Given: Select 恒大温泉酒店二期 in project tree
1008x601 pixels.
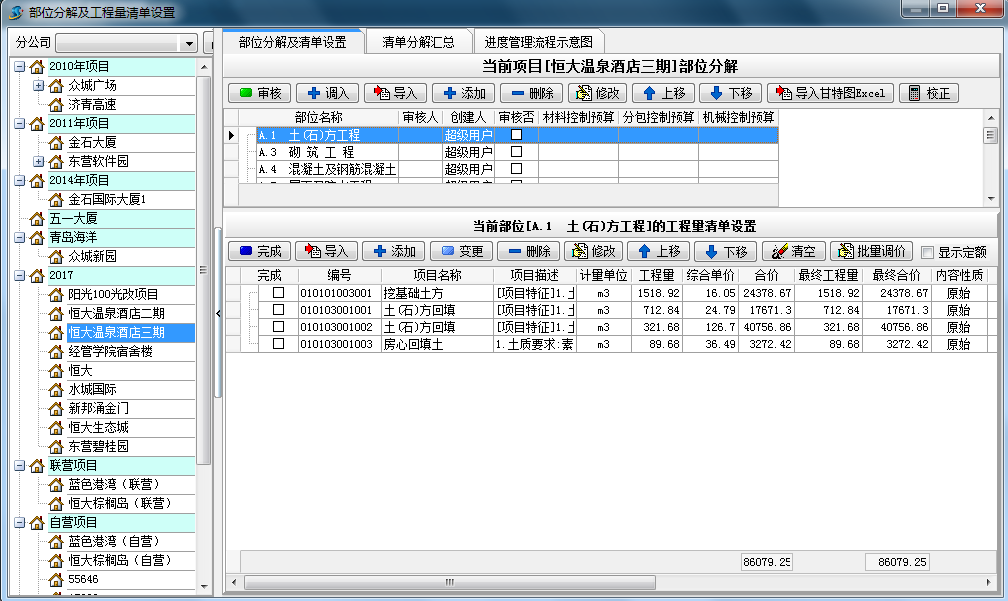Looking at the screenshot, I should 116,313.
